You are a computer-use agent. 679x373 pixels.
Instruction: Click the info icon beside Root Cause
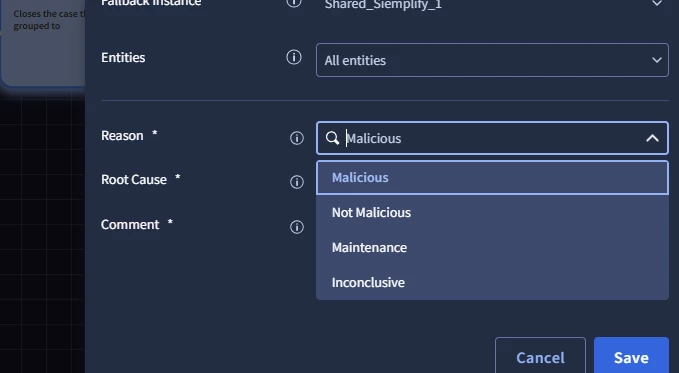pyautogui.click(x=297, y=182)
